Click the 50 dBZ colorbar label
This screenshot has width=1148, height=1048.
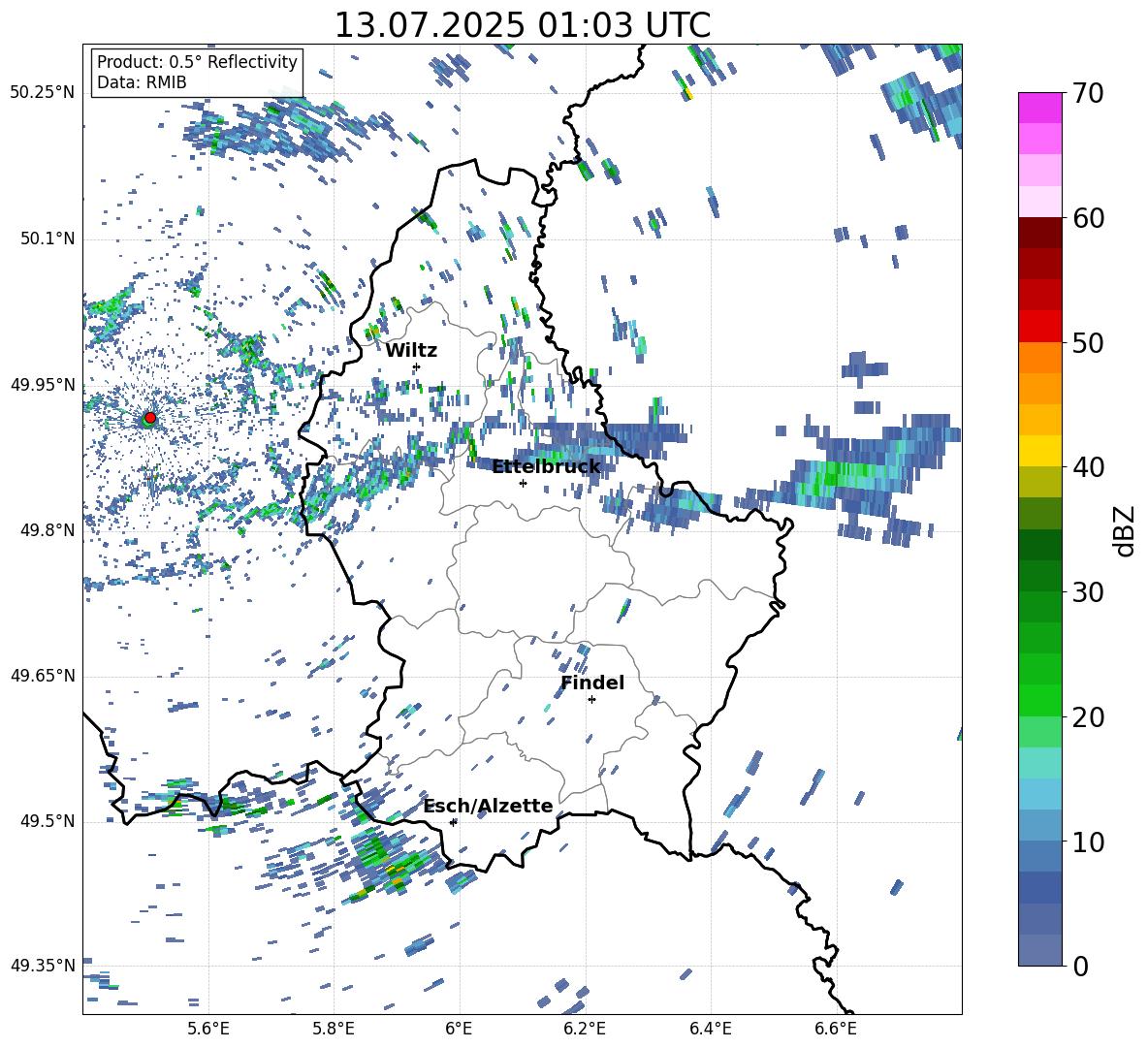(1088, 343)
